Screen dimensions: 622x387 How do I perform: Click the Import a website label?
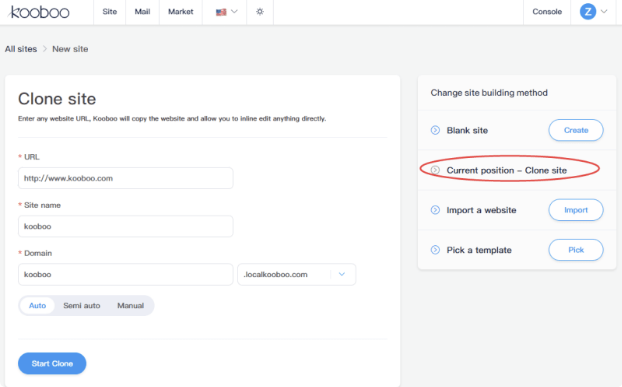[x=481, y=210]
